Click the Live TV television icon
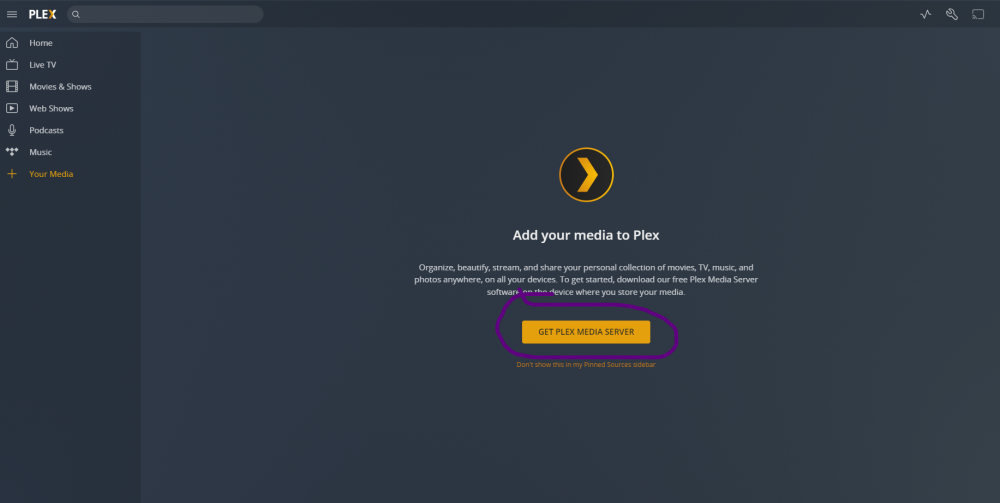 (12, 64)
